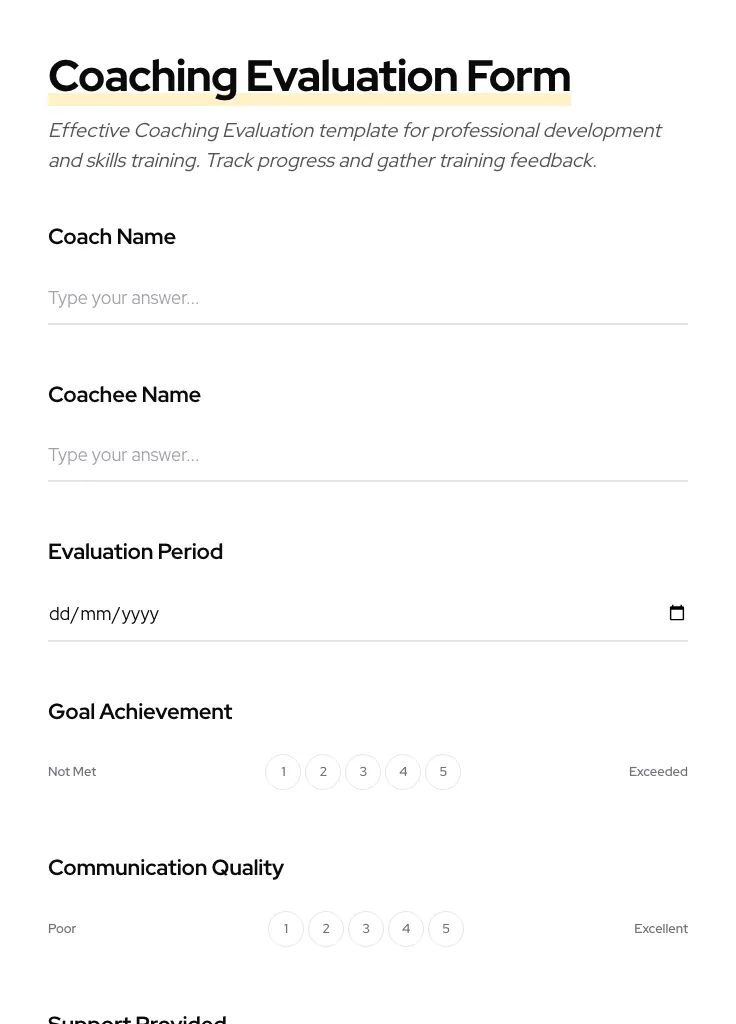Open the calendar icon for Evaluation Period
Image resolution: width=736 pixels, height=1024 pixels.
click(677, 613)
